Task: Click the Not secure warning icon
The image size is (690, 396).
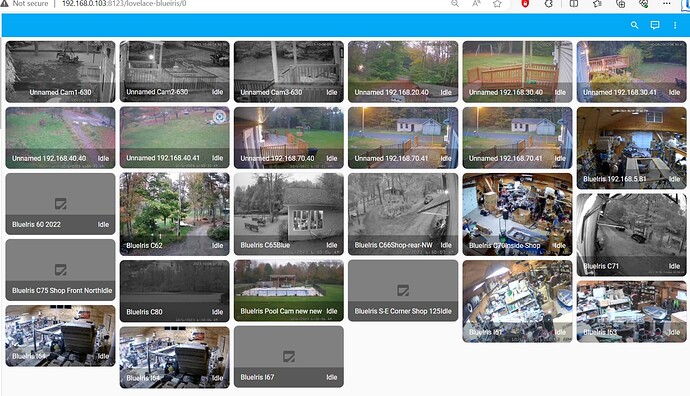Action: pos(4,4)
